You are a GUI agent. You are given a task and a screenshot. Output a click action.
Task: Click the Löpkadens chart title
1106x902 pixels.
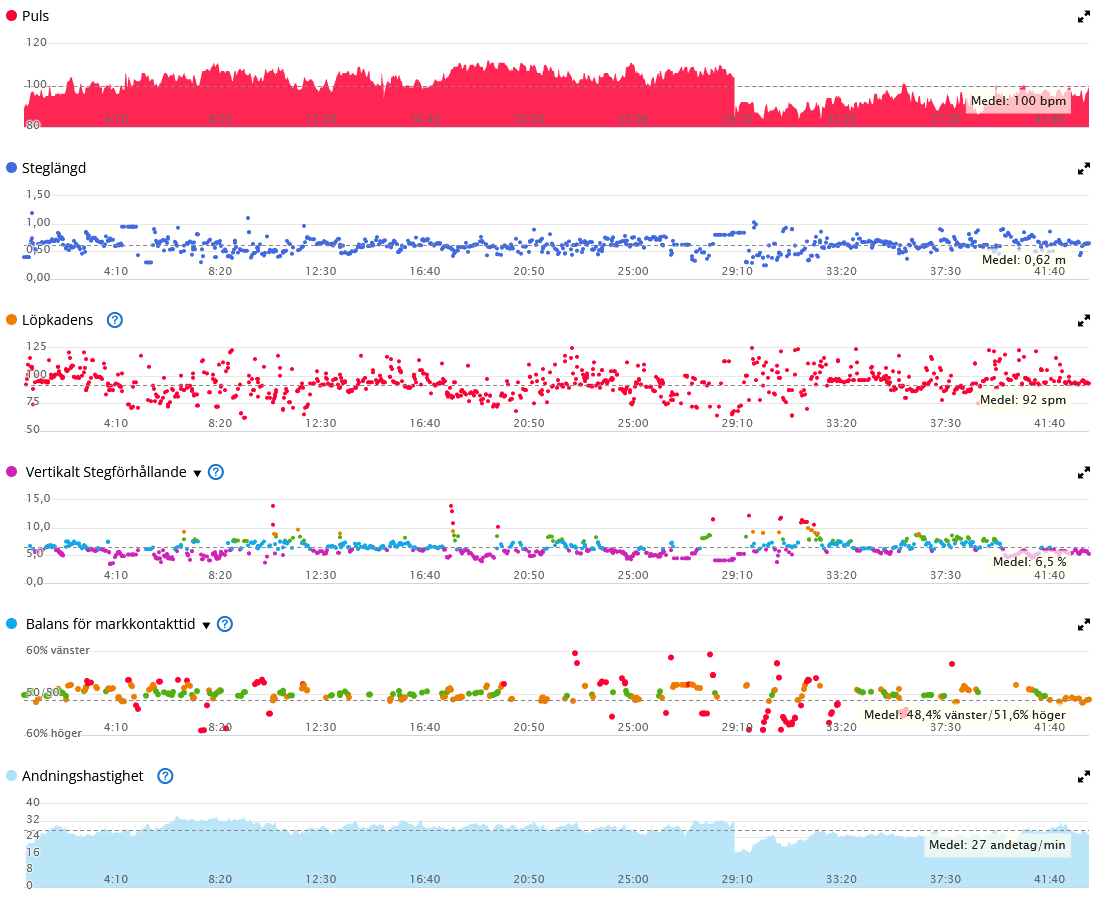pos(57,320)
